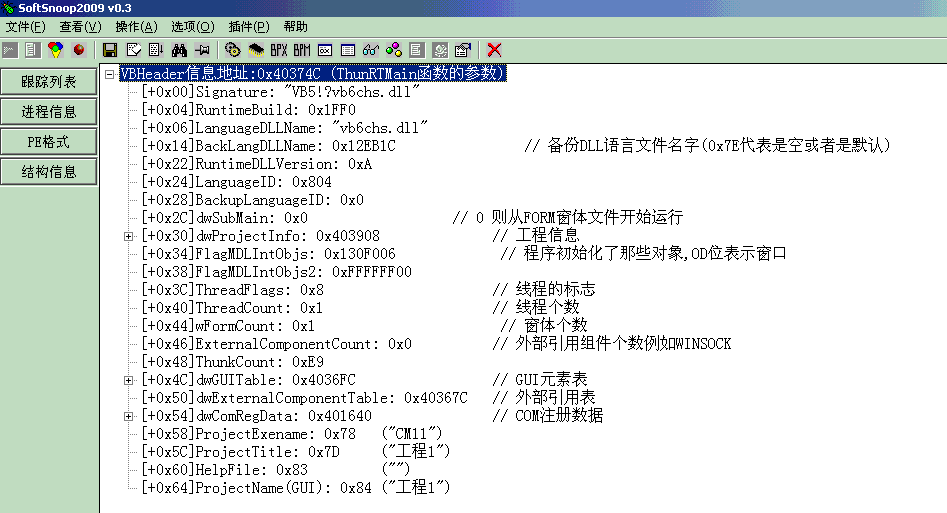Expand the dwComRegData tree node
Image resolution: width=947 pixels, height=513 pixels.
point(128,416)
